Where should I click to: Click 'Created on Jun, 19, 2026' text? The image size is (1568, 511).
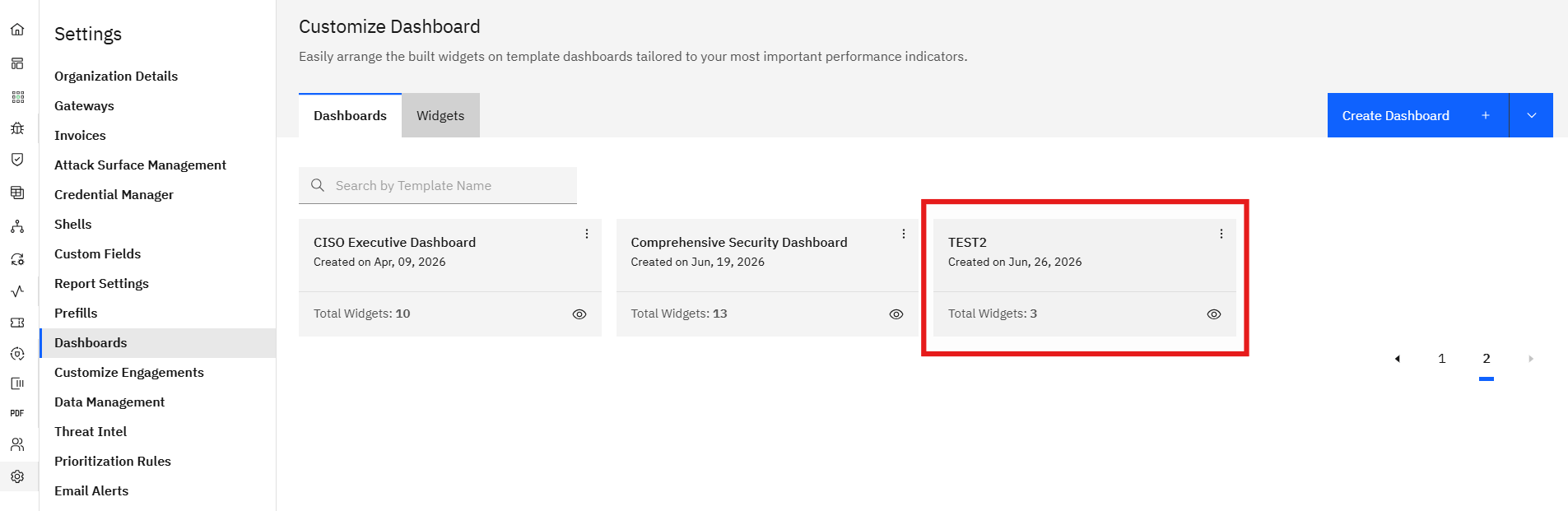pos(697,262)
